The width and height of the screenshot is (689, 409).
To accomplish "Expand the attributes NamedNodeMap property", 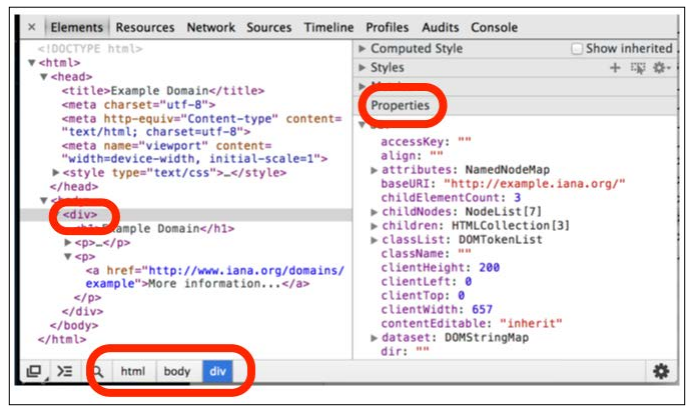I will pyautogui.click(x=374, y=170).
